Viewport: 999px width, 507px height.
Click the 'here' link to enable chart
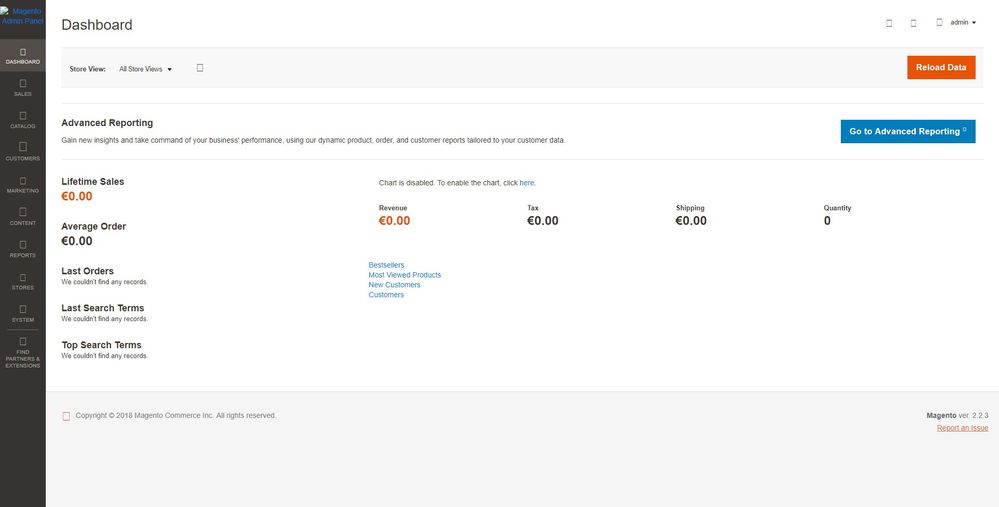527,183
